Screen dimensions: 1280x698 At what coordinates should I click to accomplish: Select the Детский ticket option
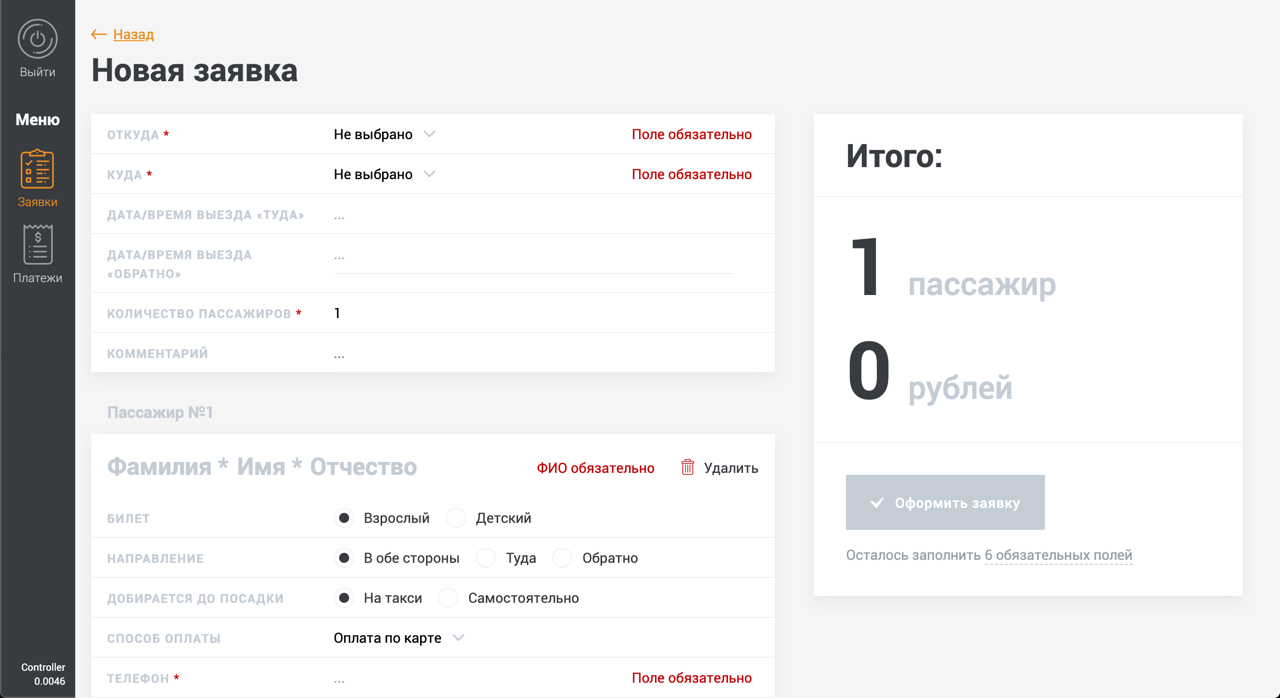tap(456, 518)
